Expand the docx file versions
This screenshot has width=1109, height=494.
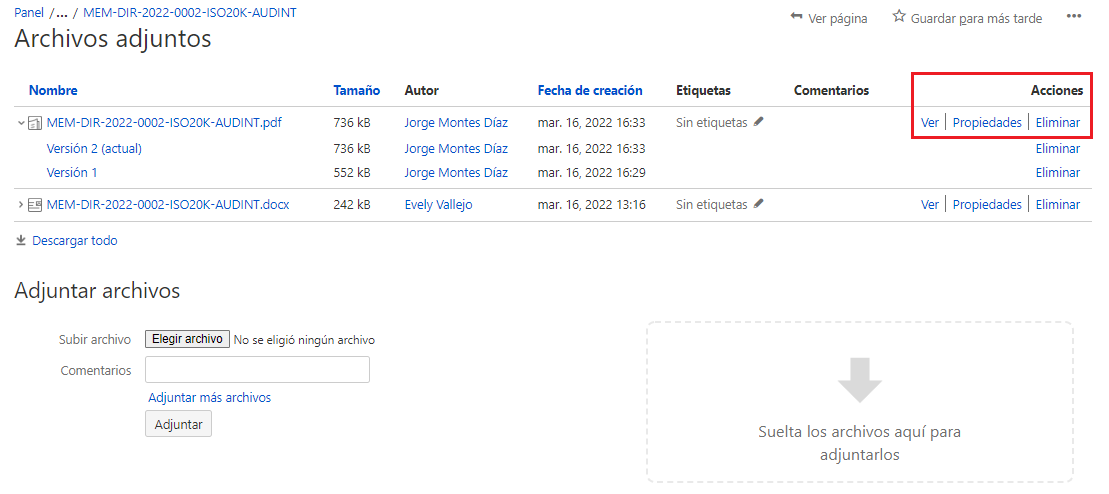pos(21,205)
